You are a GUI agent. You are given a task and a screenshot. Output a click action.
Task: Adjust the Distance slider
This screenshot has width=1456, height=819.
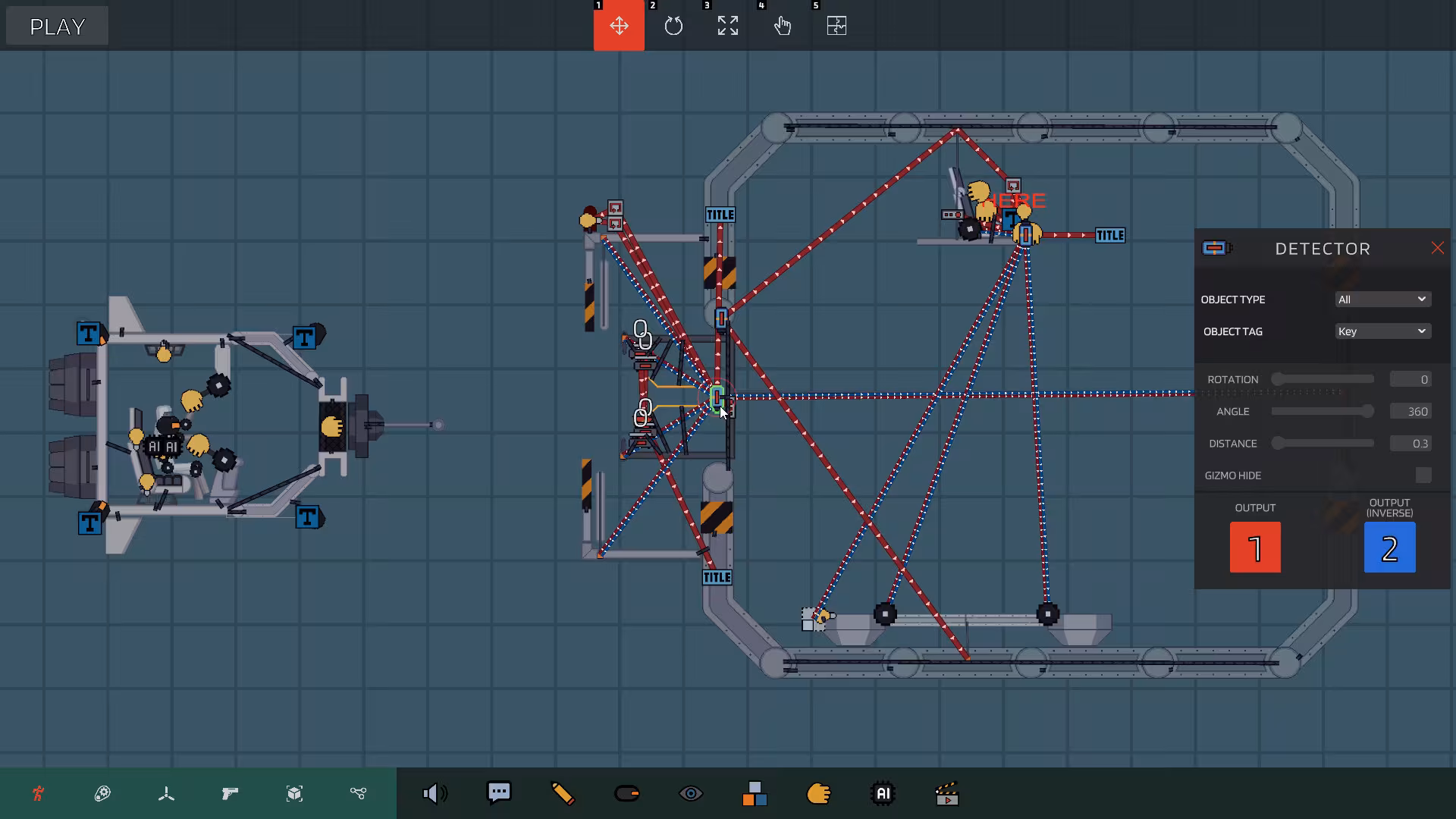[x=1324, y=443]
